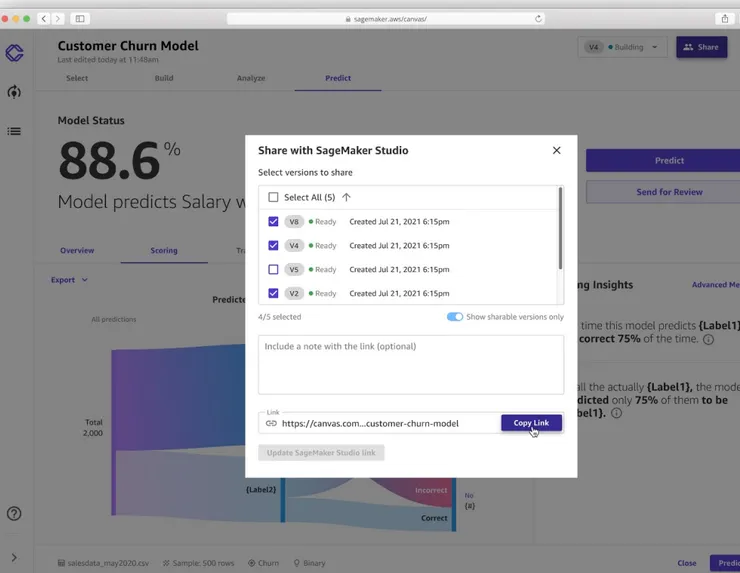Click the link chain icon in Link field
Viewport: 740px width, 573px height.
click(x=271, y=423)
